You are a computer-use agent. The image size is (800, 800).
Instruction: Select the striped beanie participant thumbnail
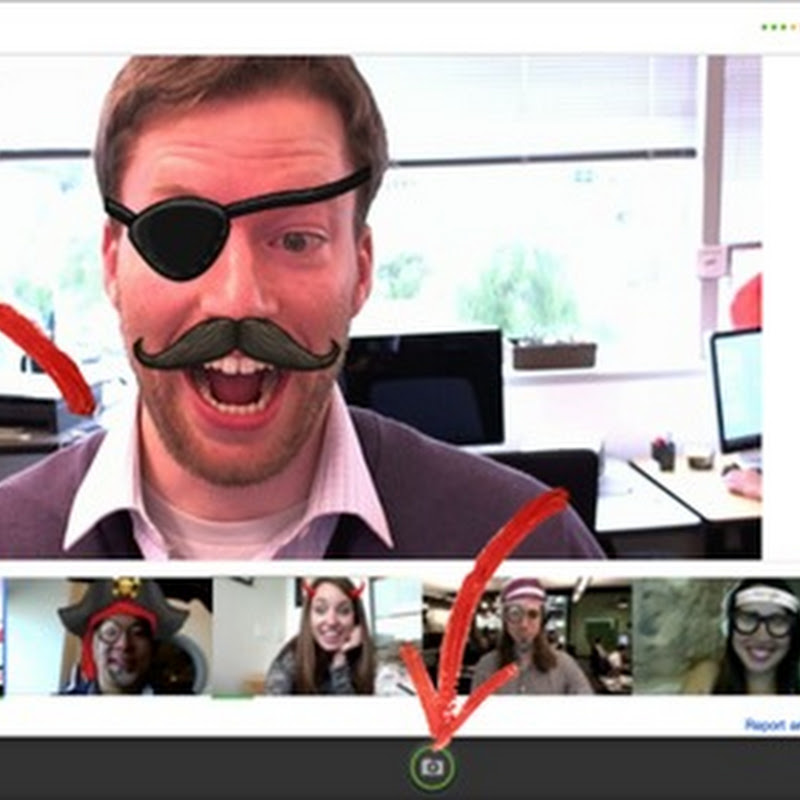(x=527, y=636)
